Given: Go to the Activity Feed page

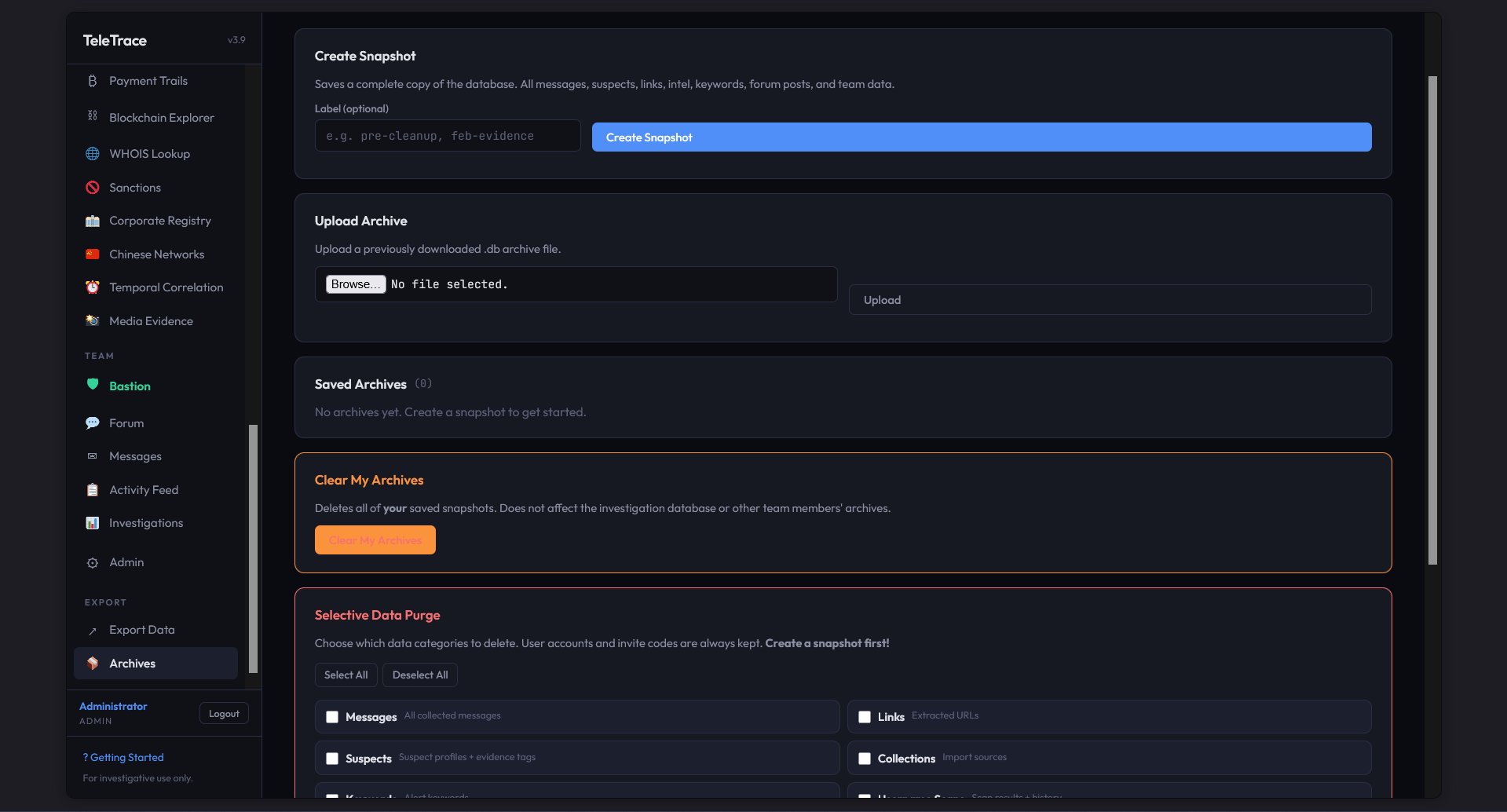Looking at the screenshot, I should click(143, 490).
